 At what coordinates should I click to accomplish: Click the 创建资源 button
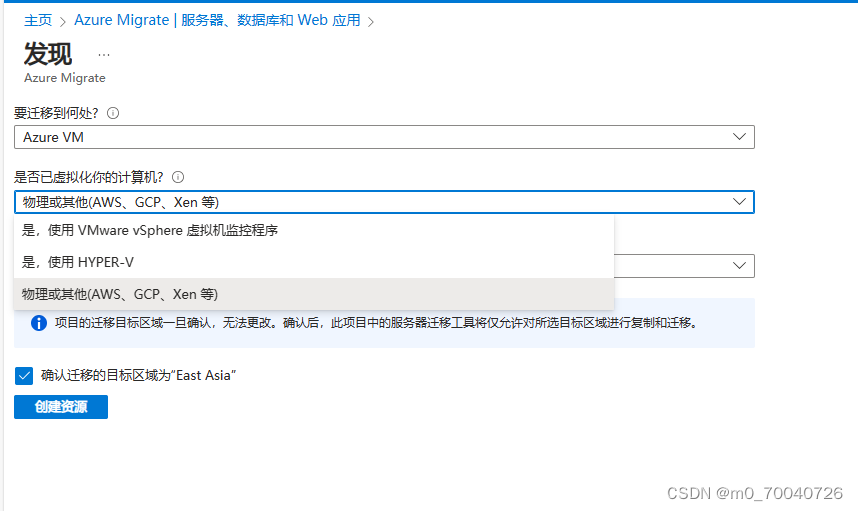point(61,407)
